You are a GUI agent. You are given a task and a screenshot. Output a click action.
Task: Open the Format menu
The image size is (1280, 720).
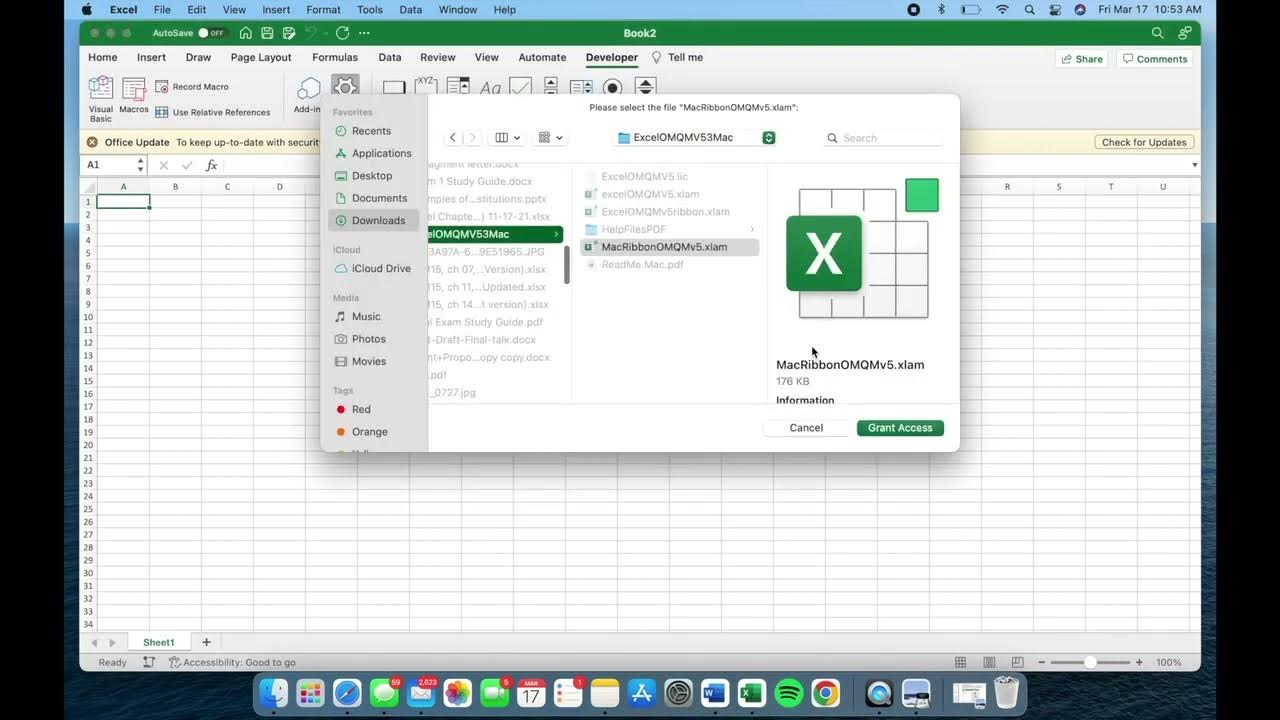point(323,9)
